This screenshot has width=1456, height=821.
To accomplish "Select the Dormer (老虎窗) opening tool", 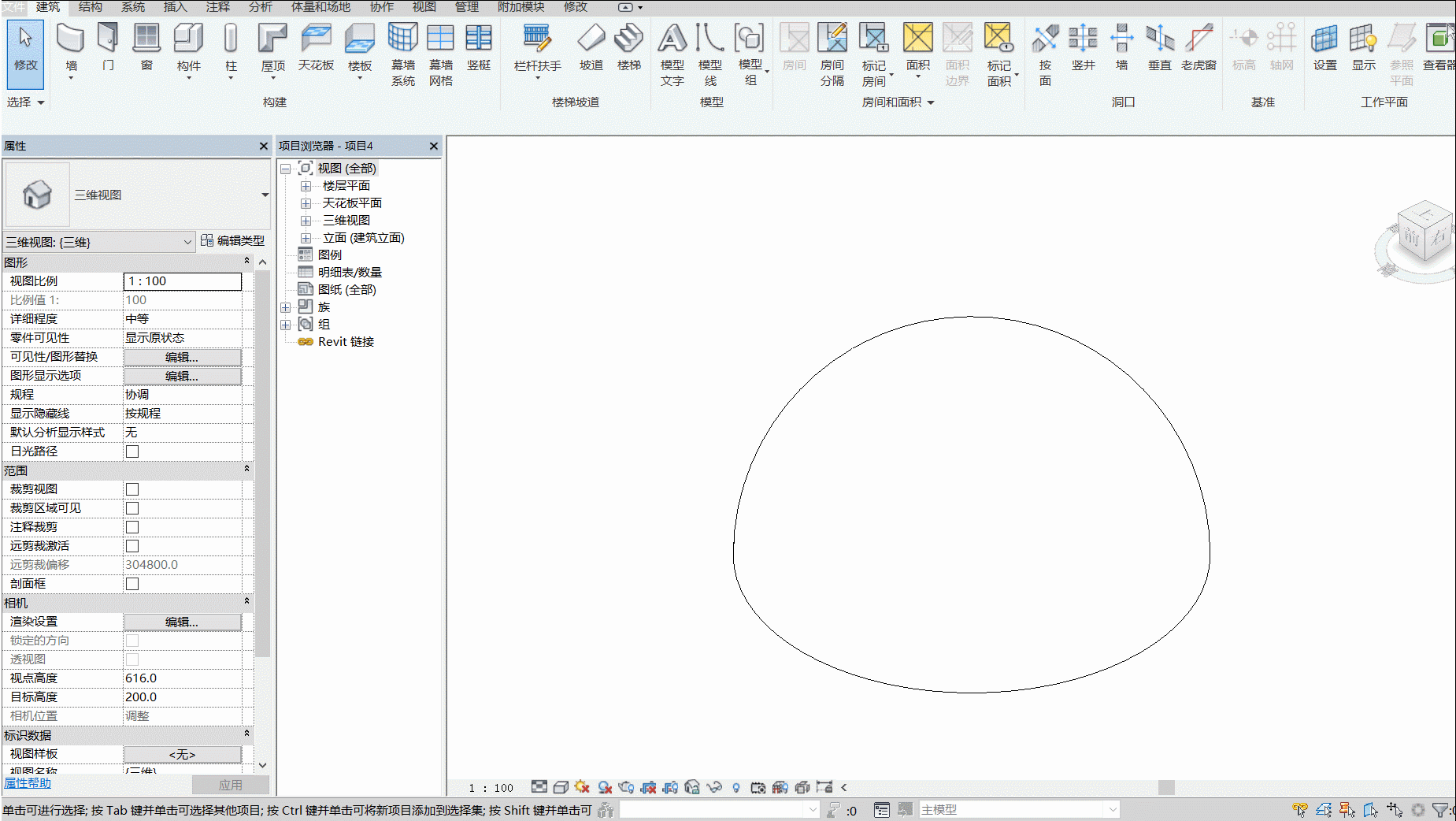I will [x=1199, y=47].
